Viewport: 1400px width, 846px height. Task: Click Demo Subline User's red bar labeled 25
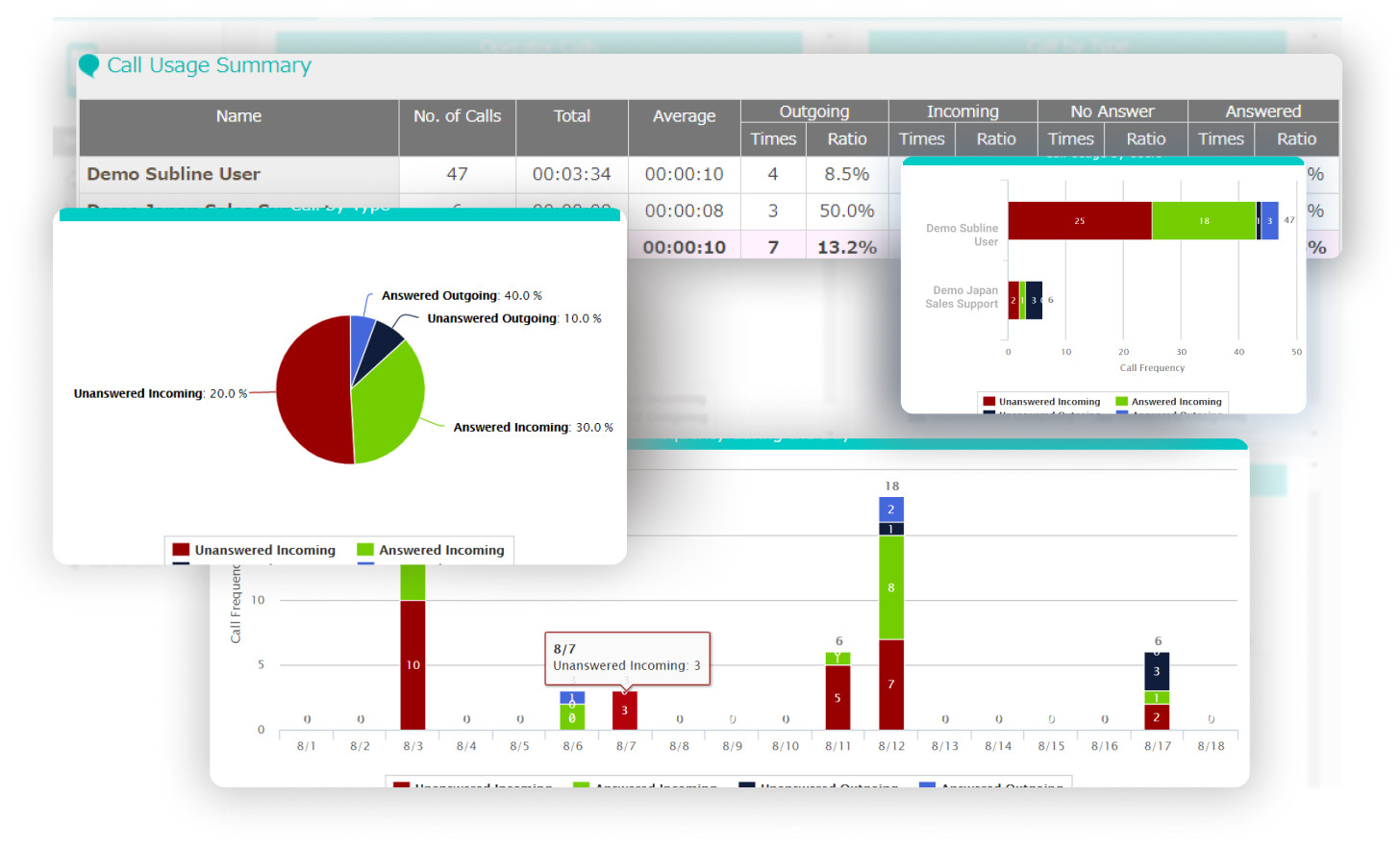[x=1079, y=221]
